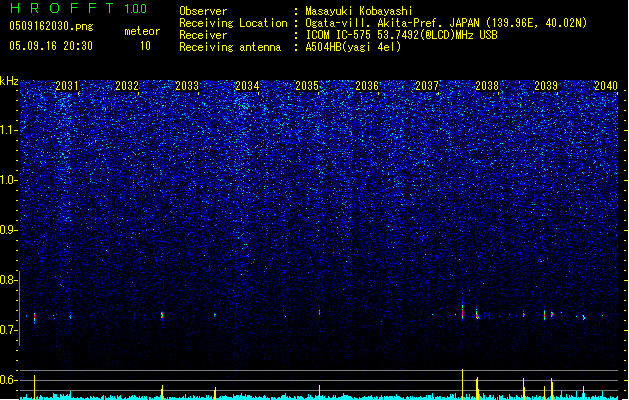Click the HROFFT title text
The height and width of the screenshot is (400, 629).
62,8
